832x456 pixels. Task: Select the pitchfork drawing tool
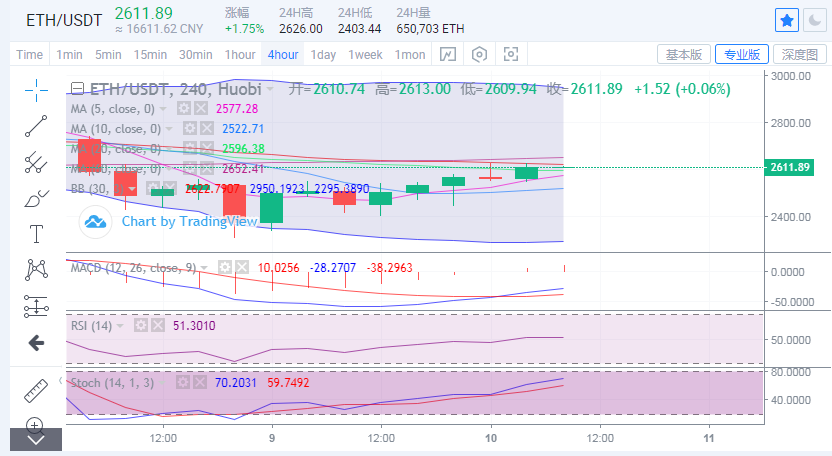click(36, 162)
